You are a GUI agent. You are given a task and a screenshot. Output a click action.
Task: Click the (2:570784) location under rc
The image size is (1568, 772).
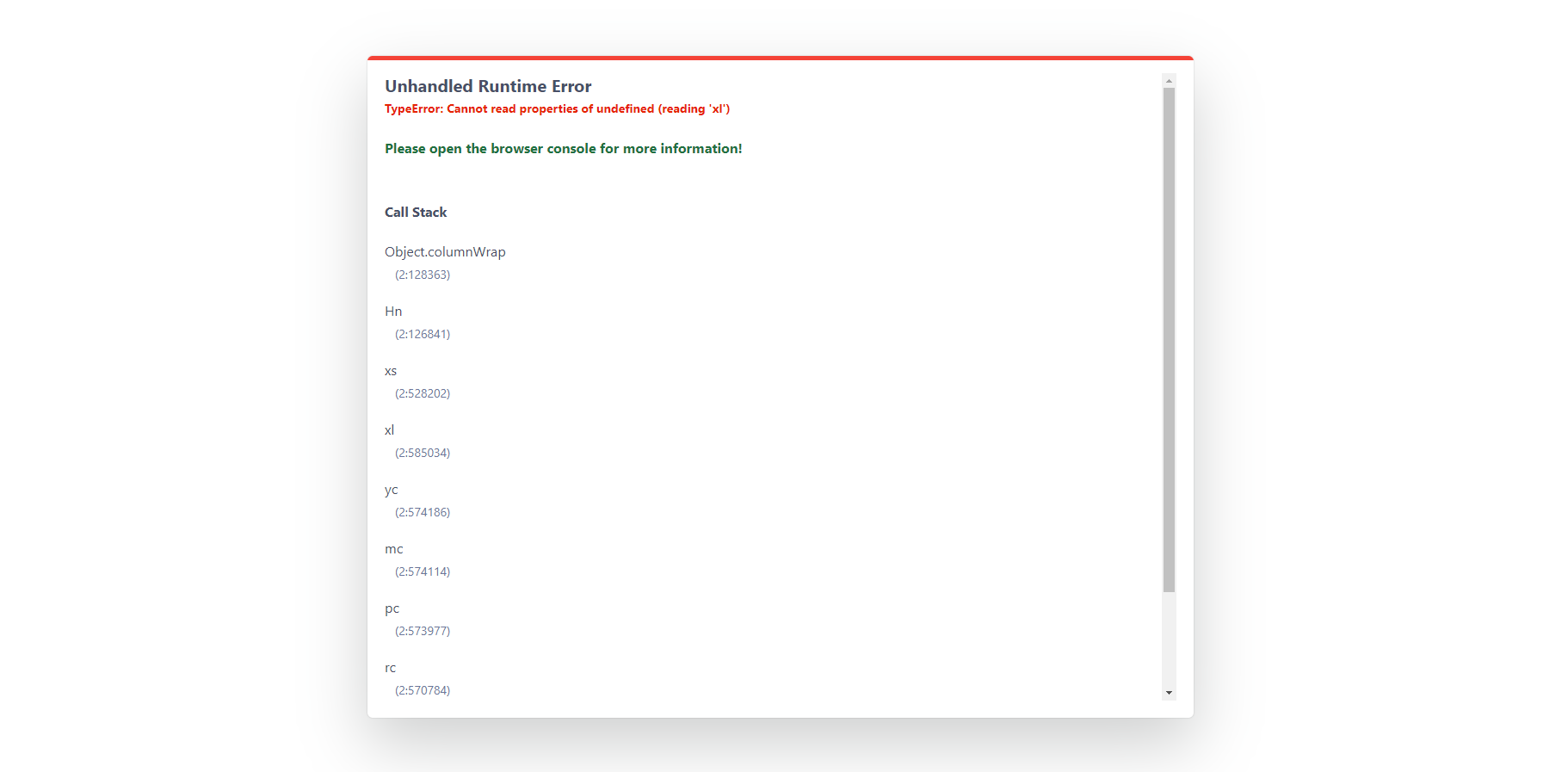(423, 690)
